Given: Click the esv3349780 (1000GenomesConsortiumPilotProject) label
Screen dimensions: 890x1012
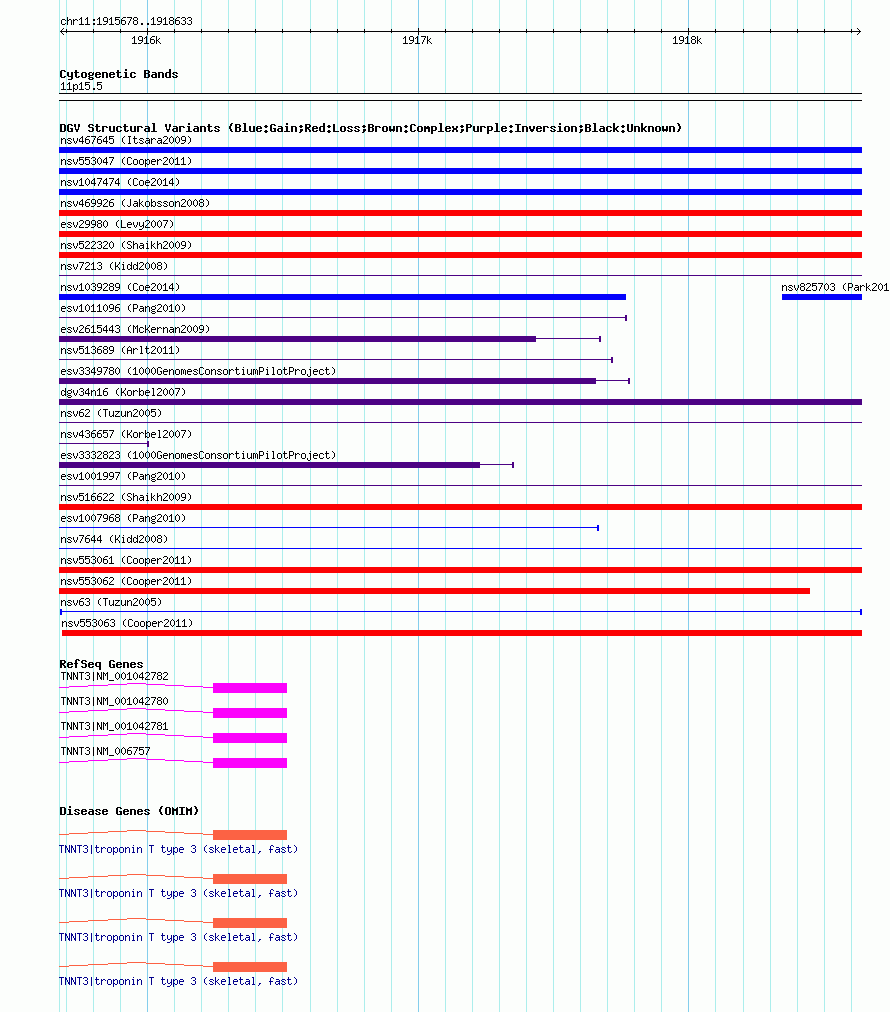Looking at the screenshot, I should [198, 371].
